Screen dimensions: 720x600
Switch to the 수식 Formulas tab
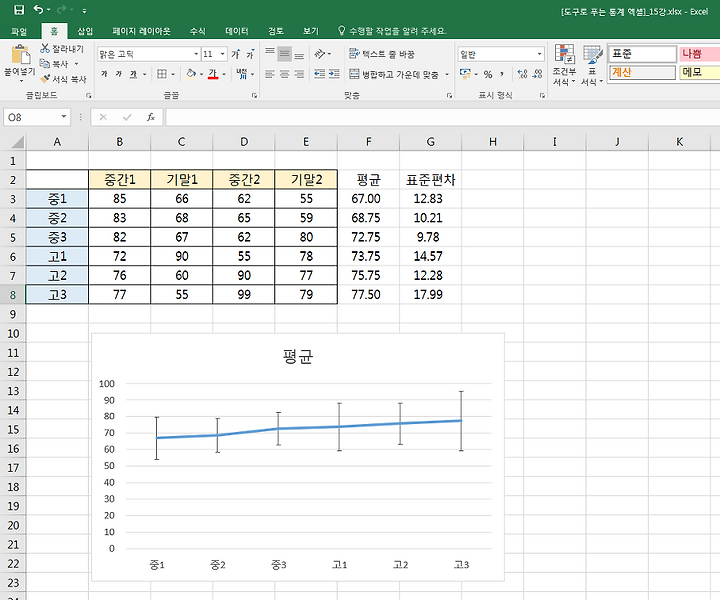tap(198, 31)
